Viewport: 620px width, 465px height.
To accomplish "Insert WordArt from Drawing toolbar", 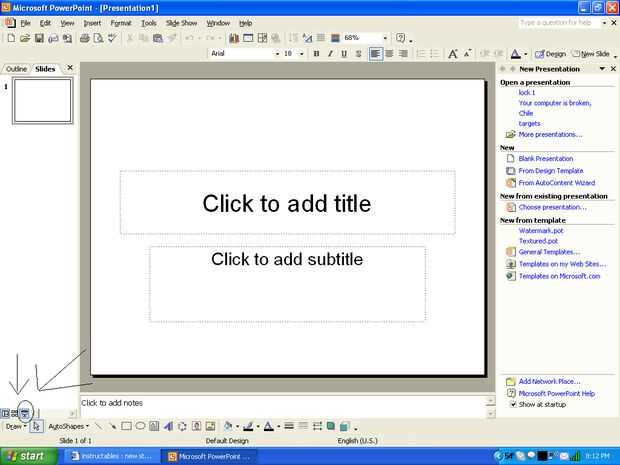I will (168, 426).
